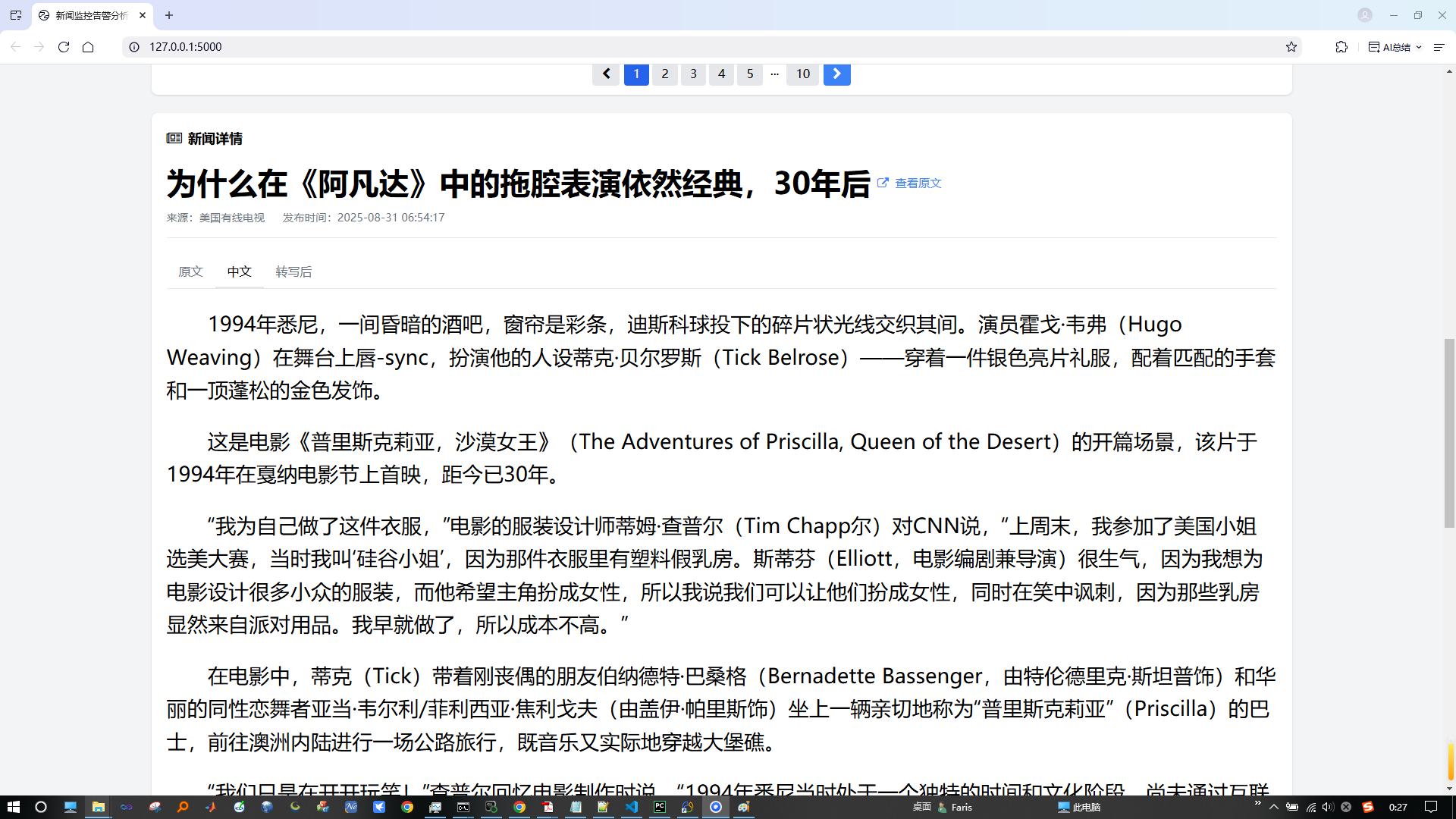Select page 1 in pagination
Viewport: 1456px width, 819px height.
pyautogui.click(x=636, y=74)
